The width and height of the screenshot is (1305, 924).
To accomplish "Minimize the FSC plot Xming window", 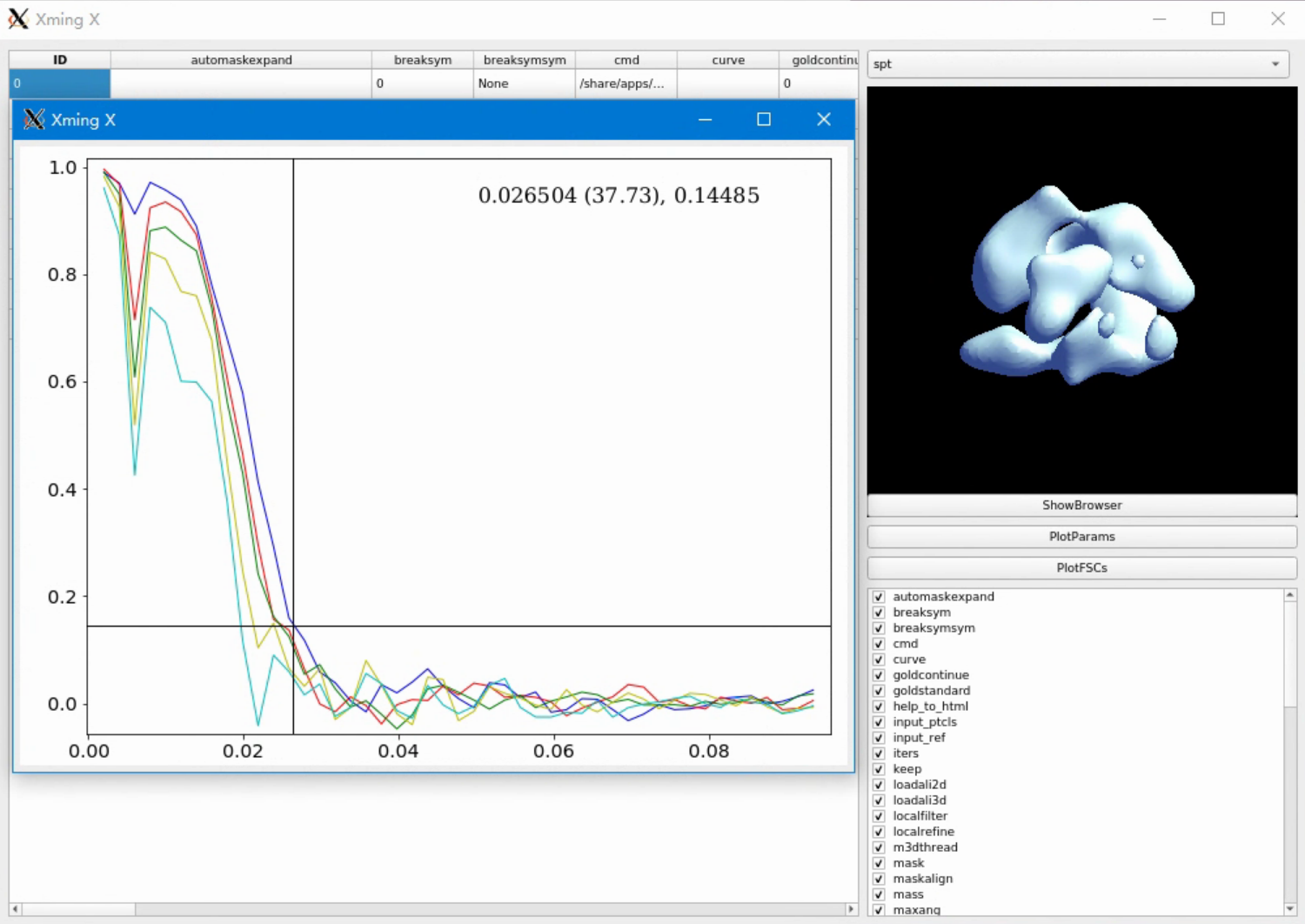I will [705, 119].
